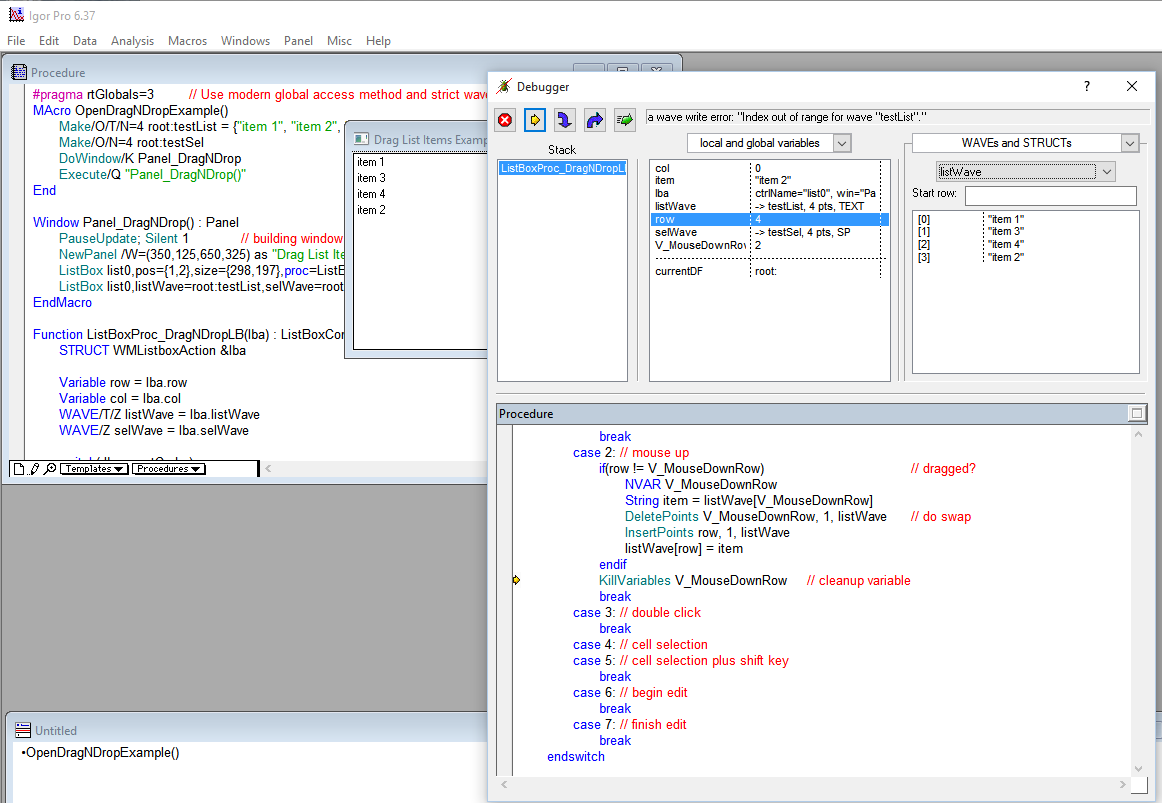Screen dimensions: 1162x803
Task: Select wave index [1] row "item 3"
Action: pyautogui.click(x=1025, y=232)
